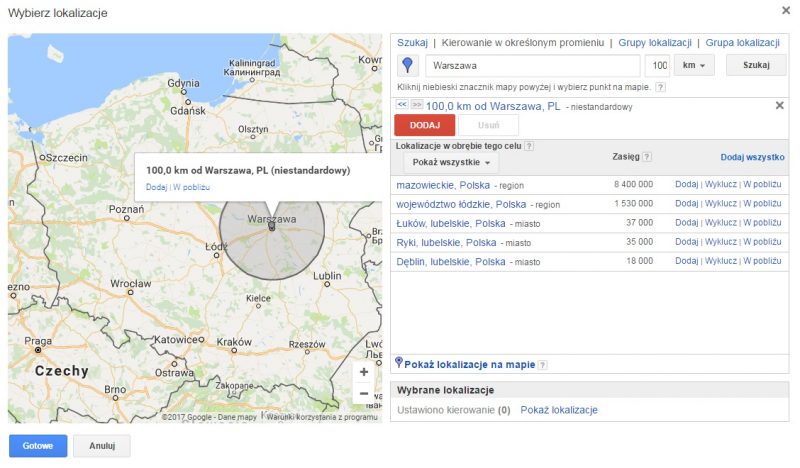Click Dodaj wszystko link
The height and width of the screenshot is (468, 800).
[752, 157]
